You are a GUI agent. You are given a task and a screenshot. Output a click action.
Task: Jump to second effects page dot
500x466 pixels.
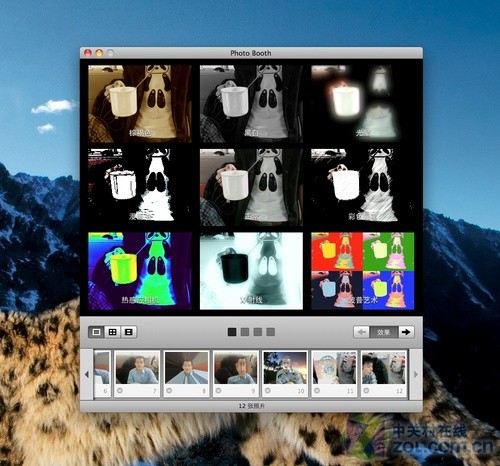click(245, 332)
